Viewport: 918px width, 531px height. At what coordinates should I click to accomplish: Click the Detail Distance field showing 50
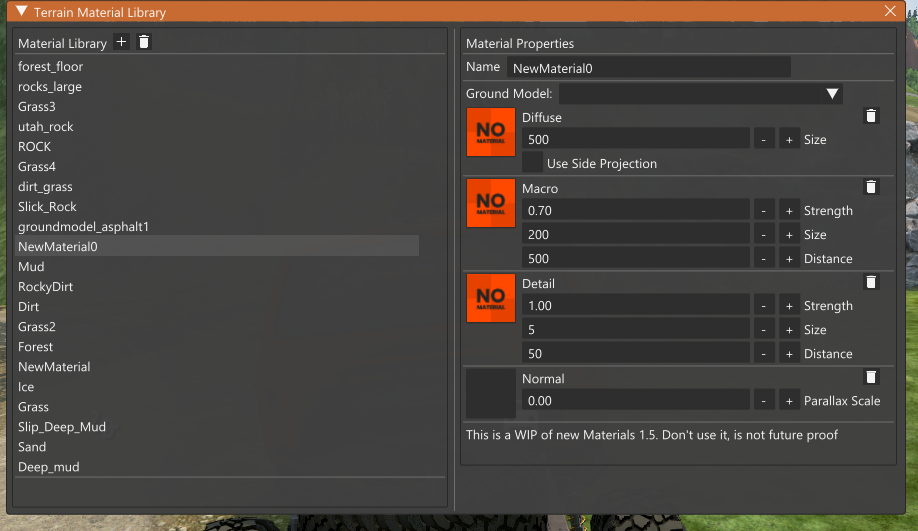pos(636,354)
